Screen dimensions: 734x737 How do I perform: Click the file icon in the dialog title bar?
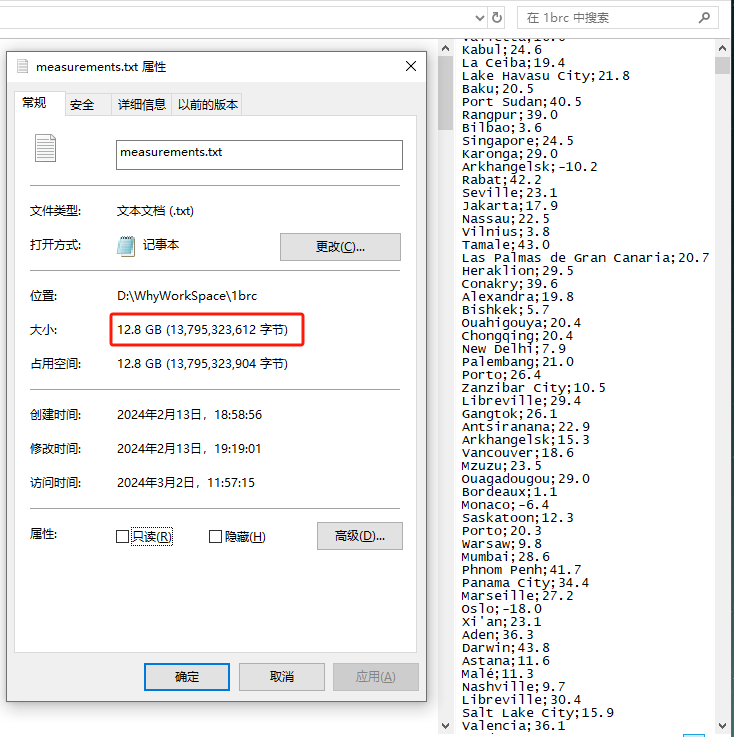[x=22, y=66]
